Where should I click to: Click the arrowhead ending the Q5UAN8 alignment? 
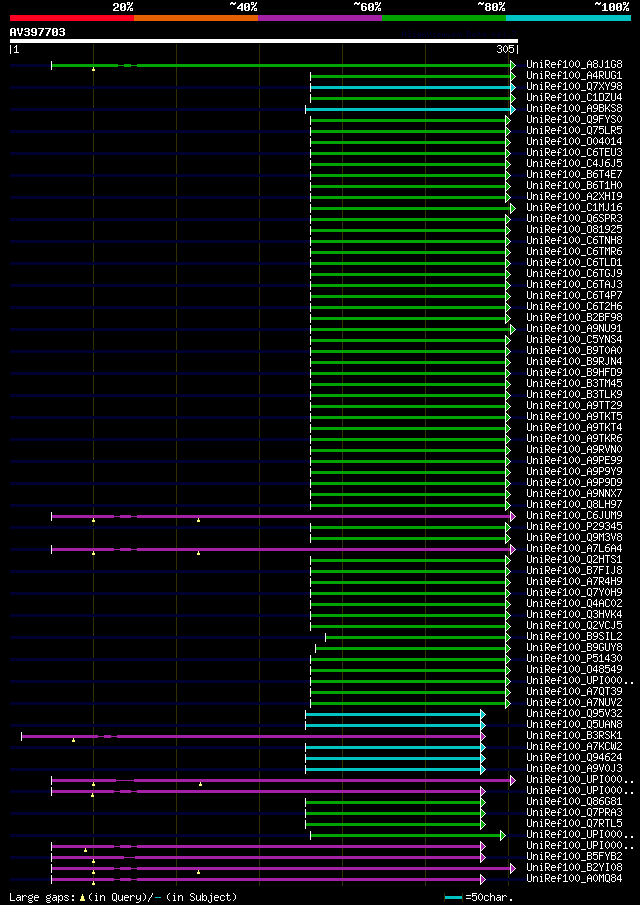[483, 726]
